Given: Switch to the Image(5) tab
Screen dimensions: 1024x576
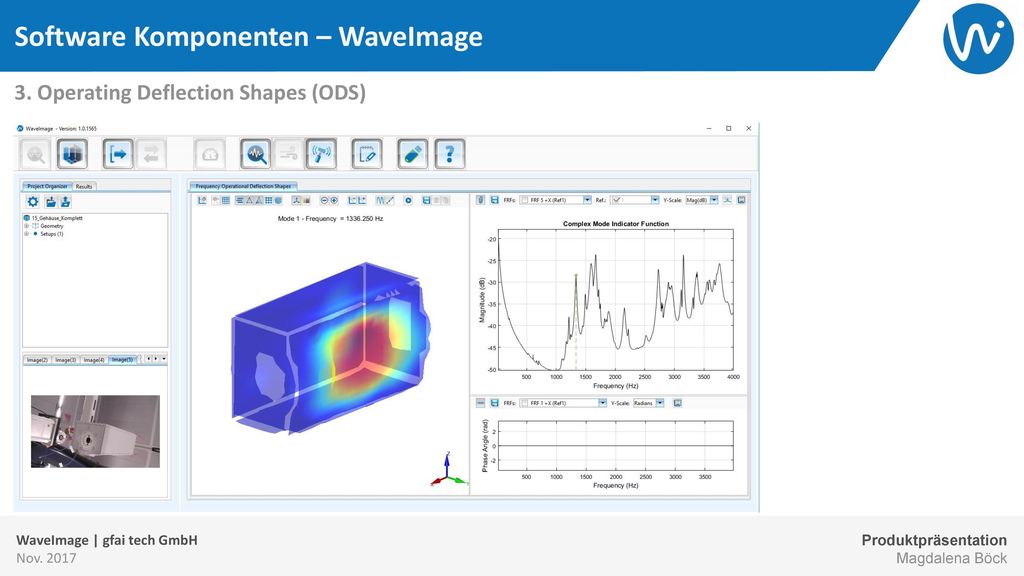Looking at the screenshot, I should tap(122, 360).
